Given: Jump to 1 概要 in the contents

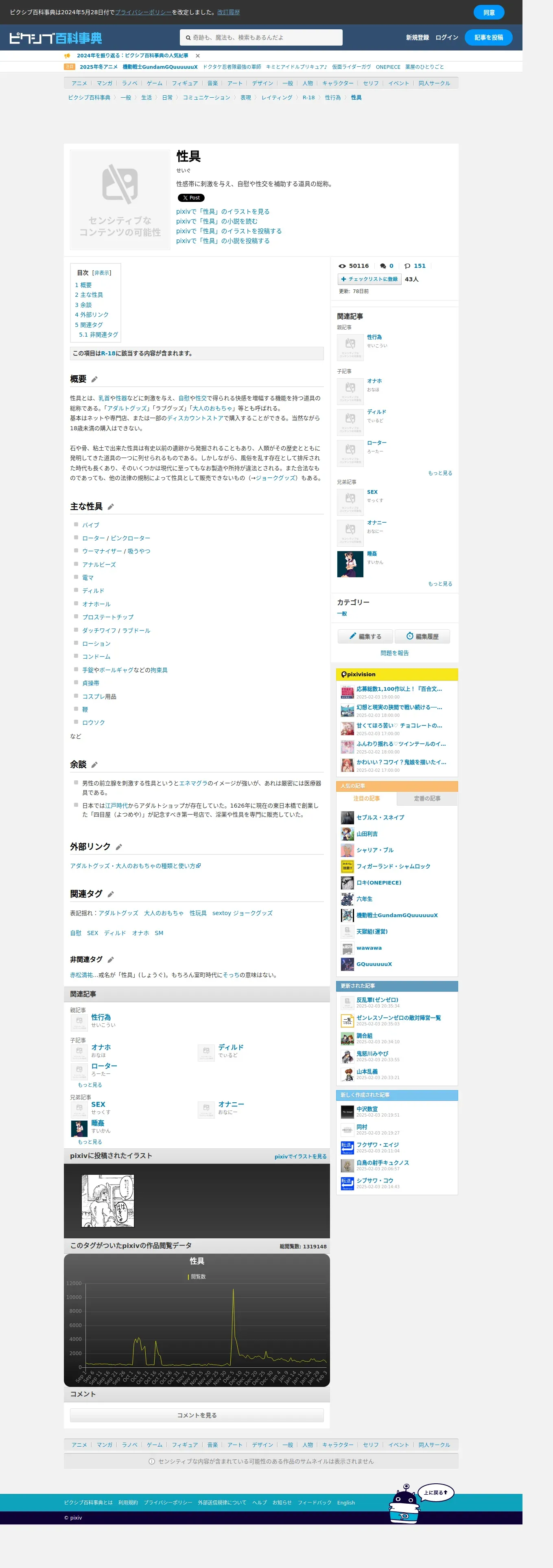Looking at the screenshot, I should point(83,285).
